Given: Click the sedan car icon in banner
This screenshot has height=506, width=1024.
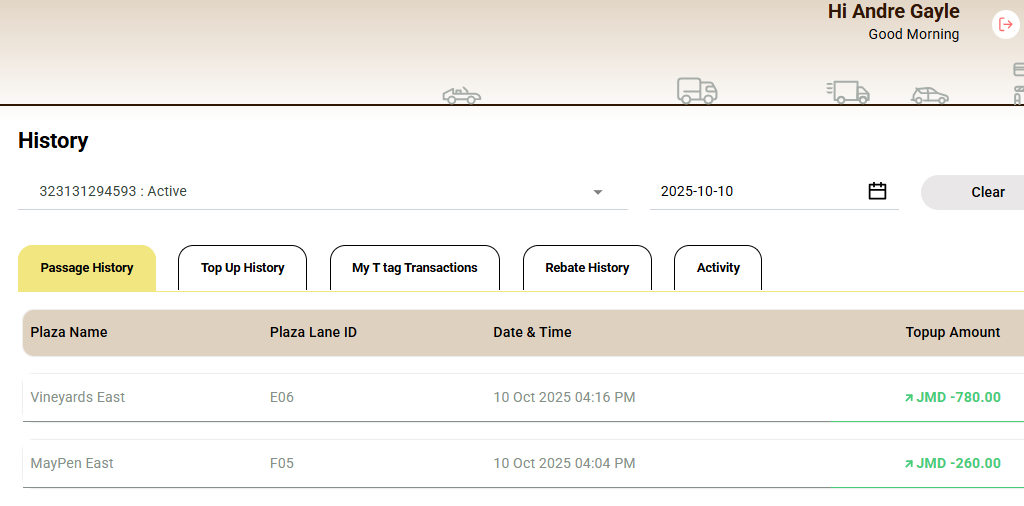Looking at the screenshot, I should click(x=930, y=95).
